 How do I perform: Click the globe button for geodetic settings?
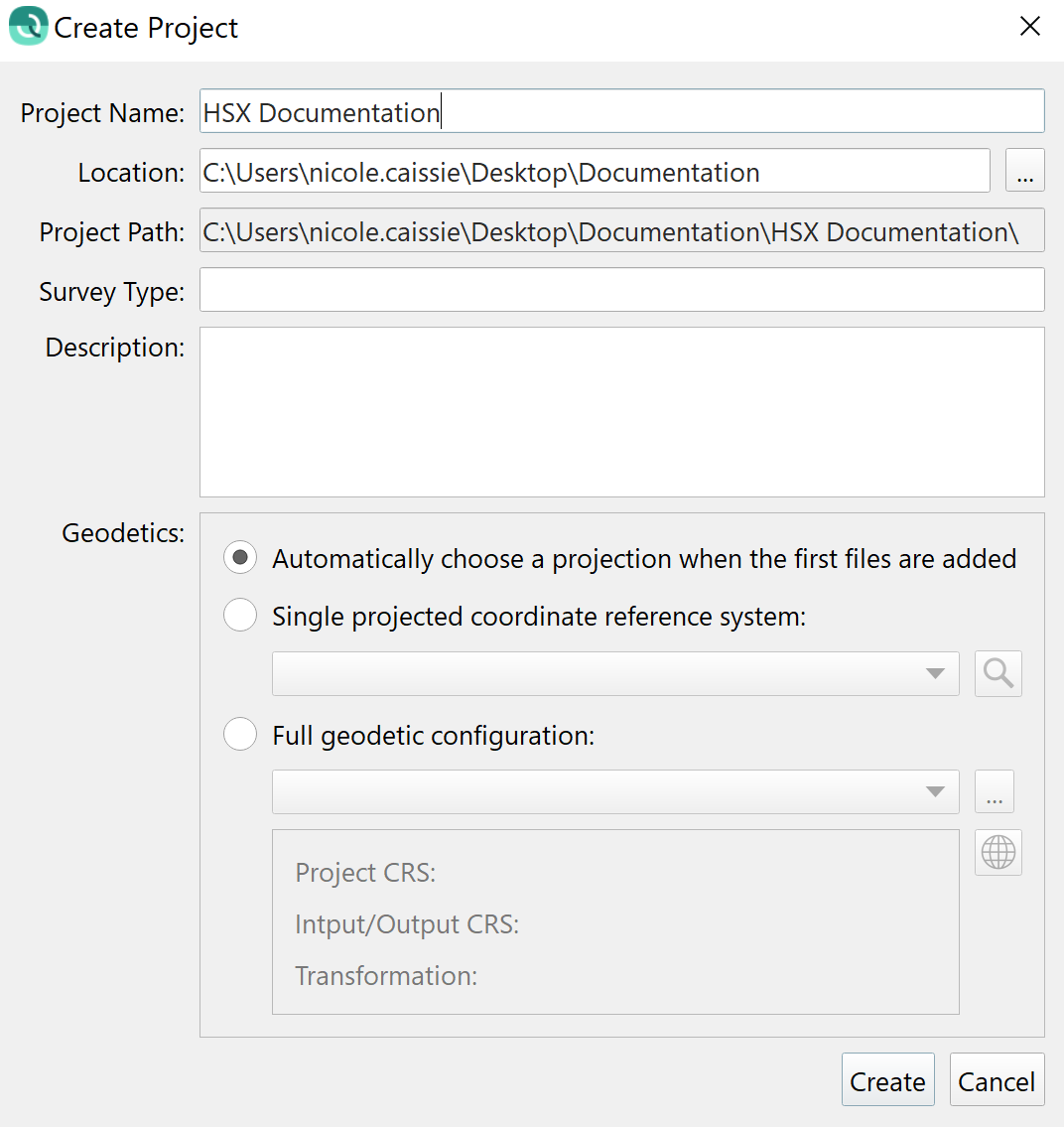point(997,852)
